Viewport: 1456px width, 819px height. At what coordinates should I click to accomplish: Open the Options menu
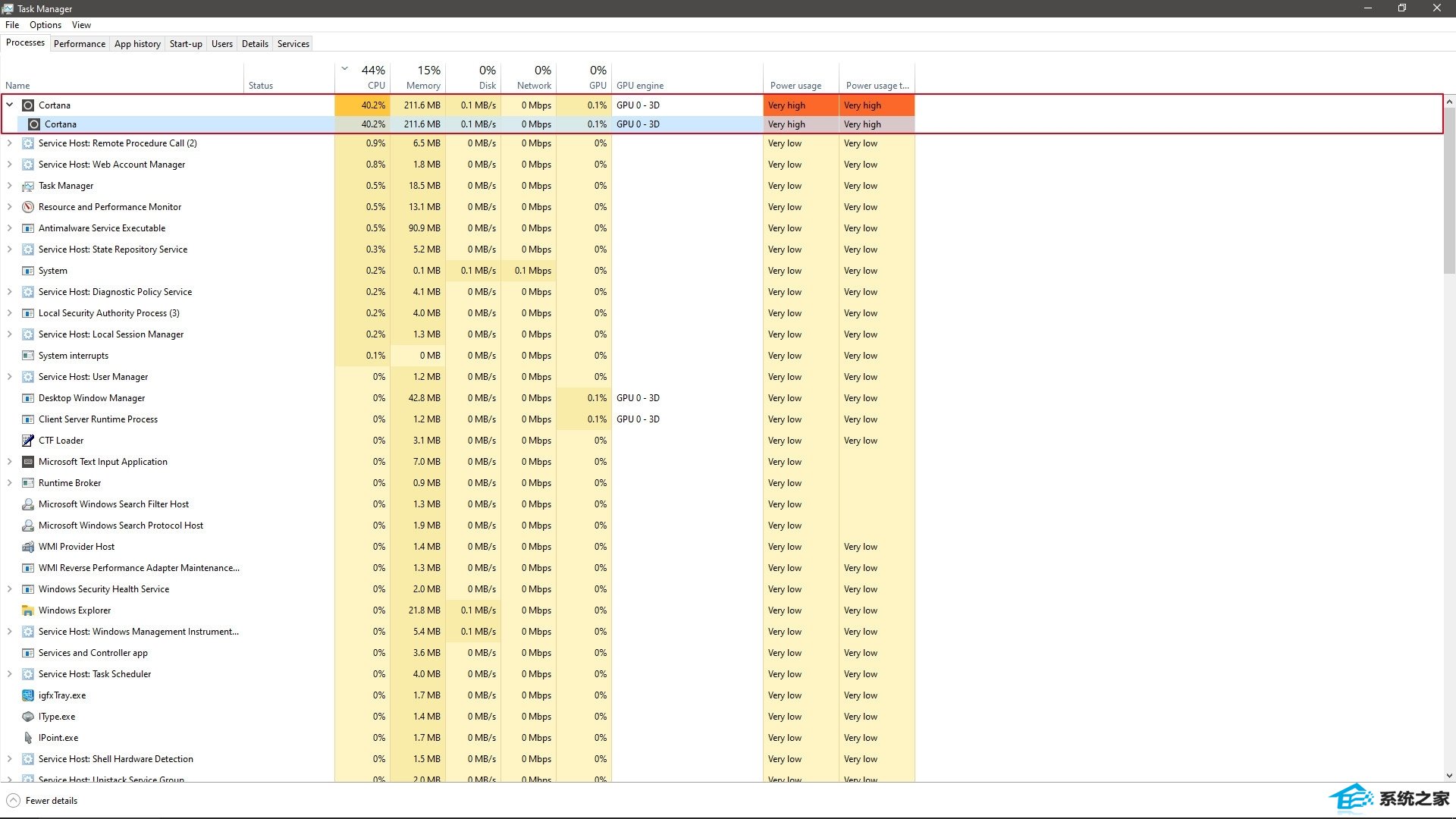(x=45, y=25)
